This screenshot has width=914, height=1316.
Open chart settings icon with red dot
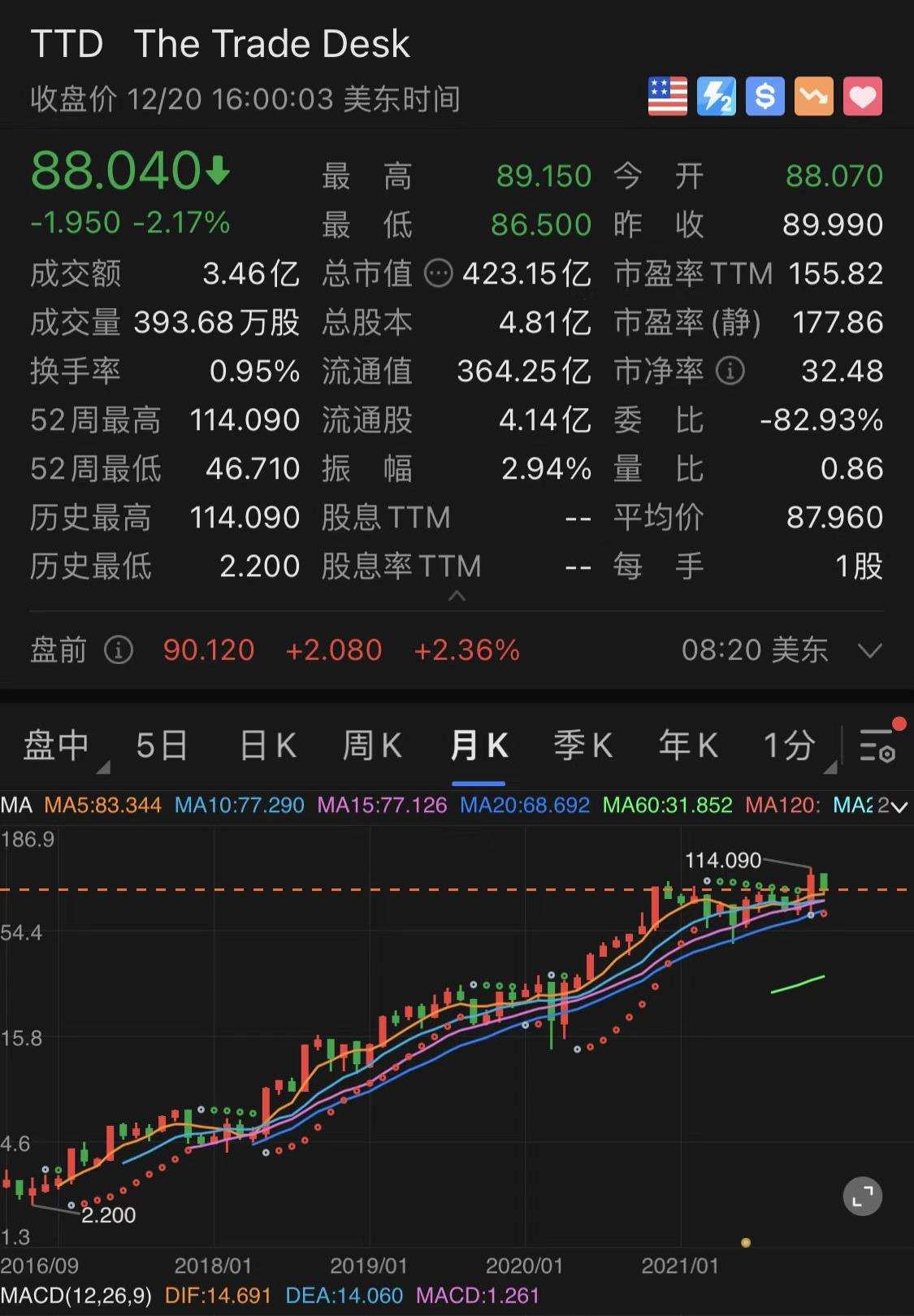(x=879, y=741)
